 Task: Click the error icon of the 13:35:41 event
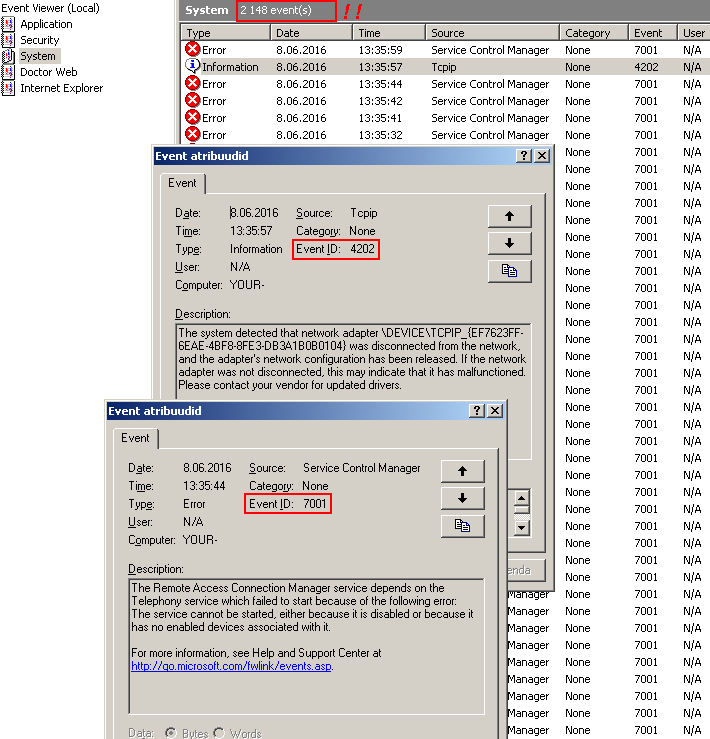192,117
